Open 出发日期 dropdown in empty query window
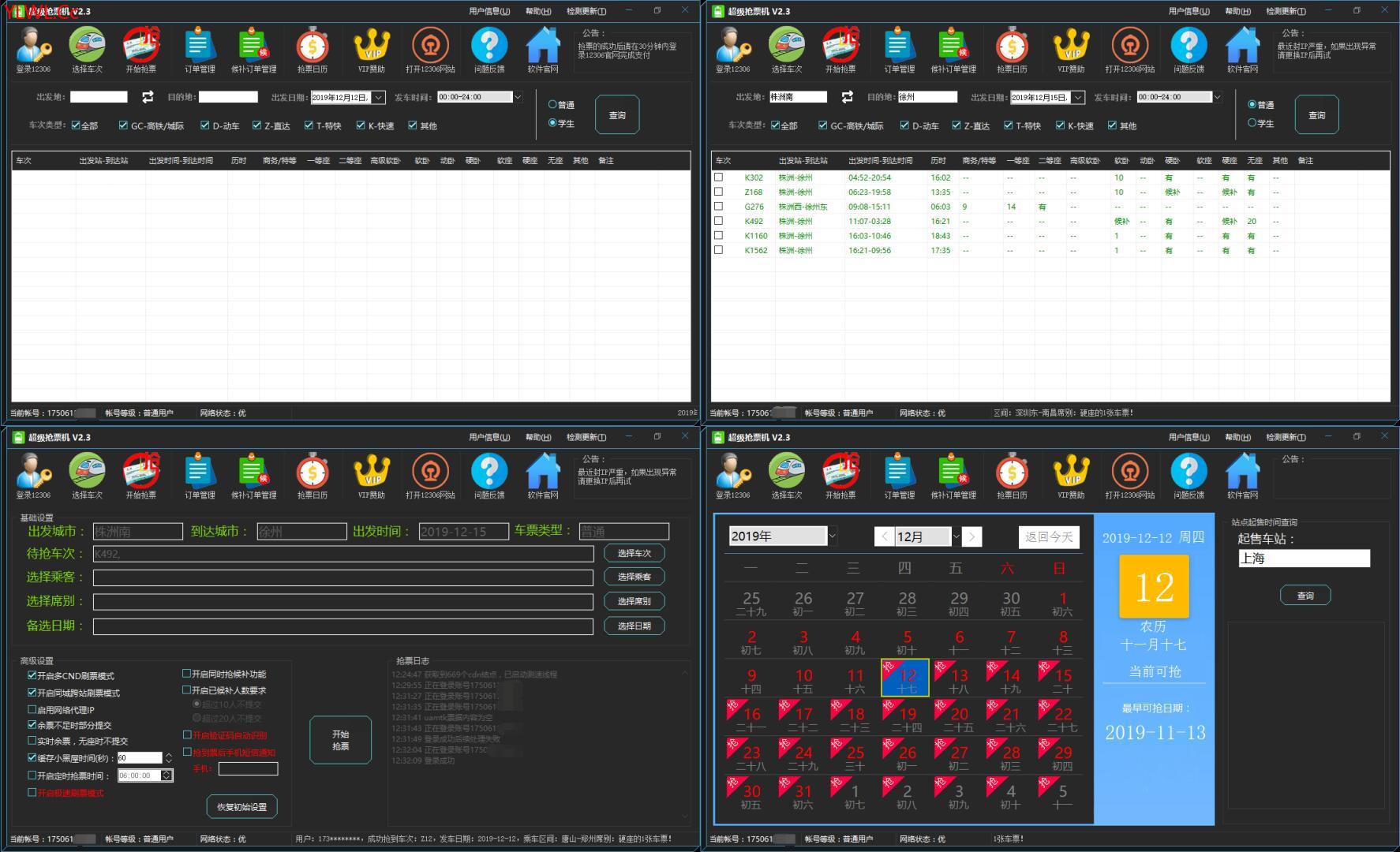Image resolution: width=1400 pixels, height=852 pixels. pyautogui.click(x=378, y=97)
